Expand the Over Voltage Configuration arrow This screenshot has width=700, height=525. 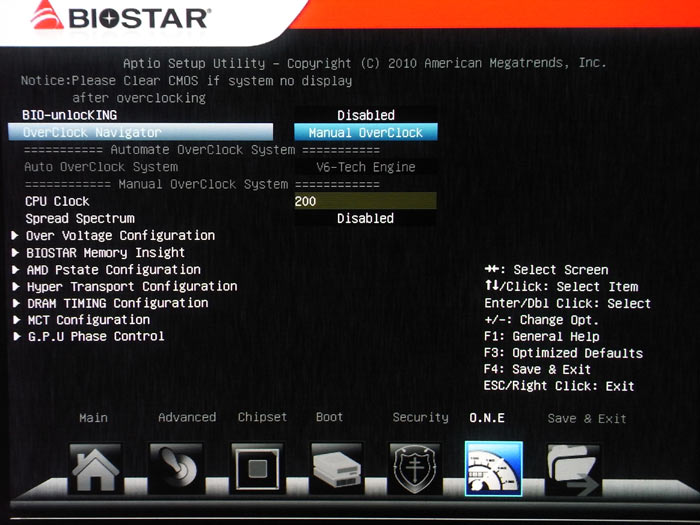[16, 235]
